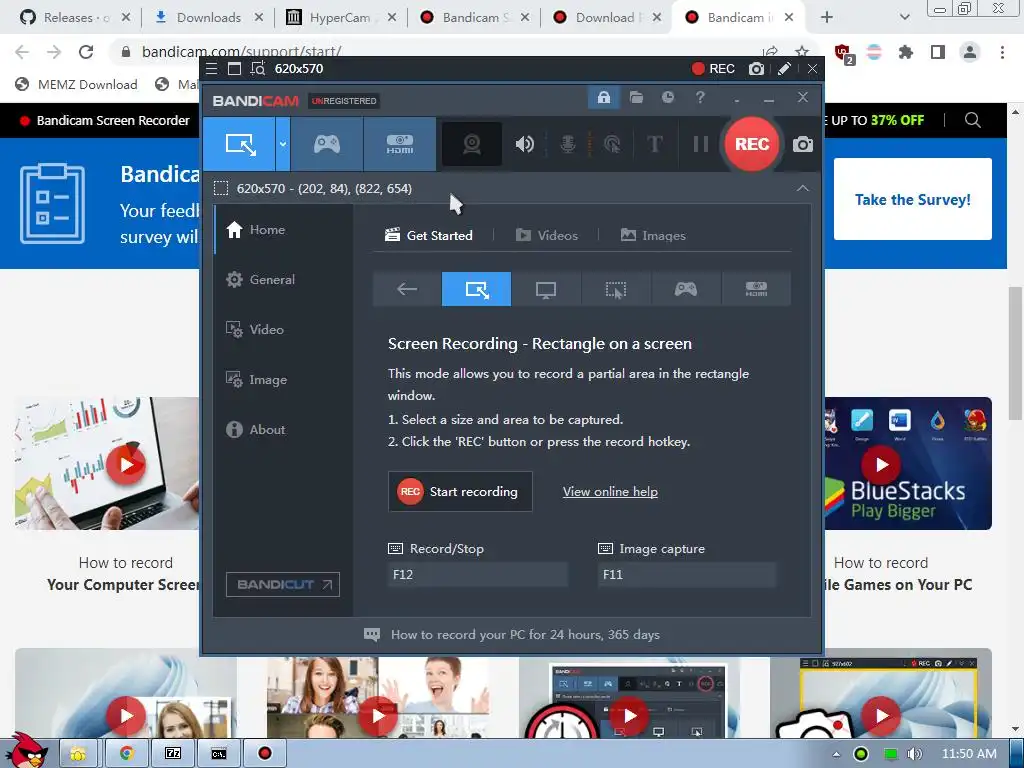This screenshot has width=1024, height=768.
Task: Open the View online help link
Action: [x=610, y=492]
